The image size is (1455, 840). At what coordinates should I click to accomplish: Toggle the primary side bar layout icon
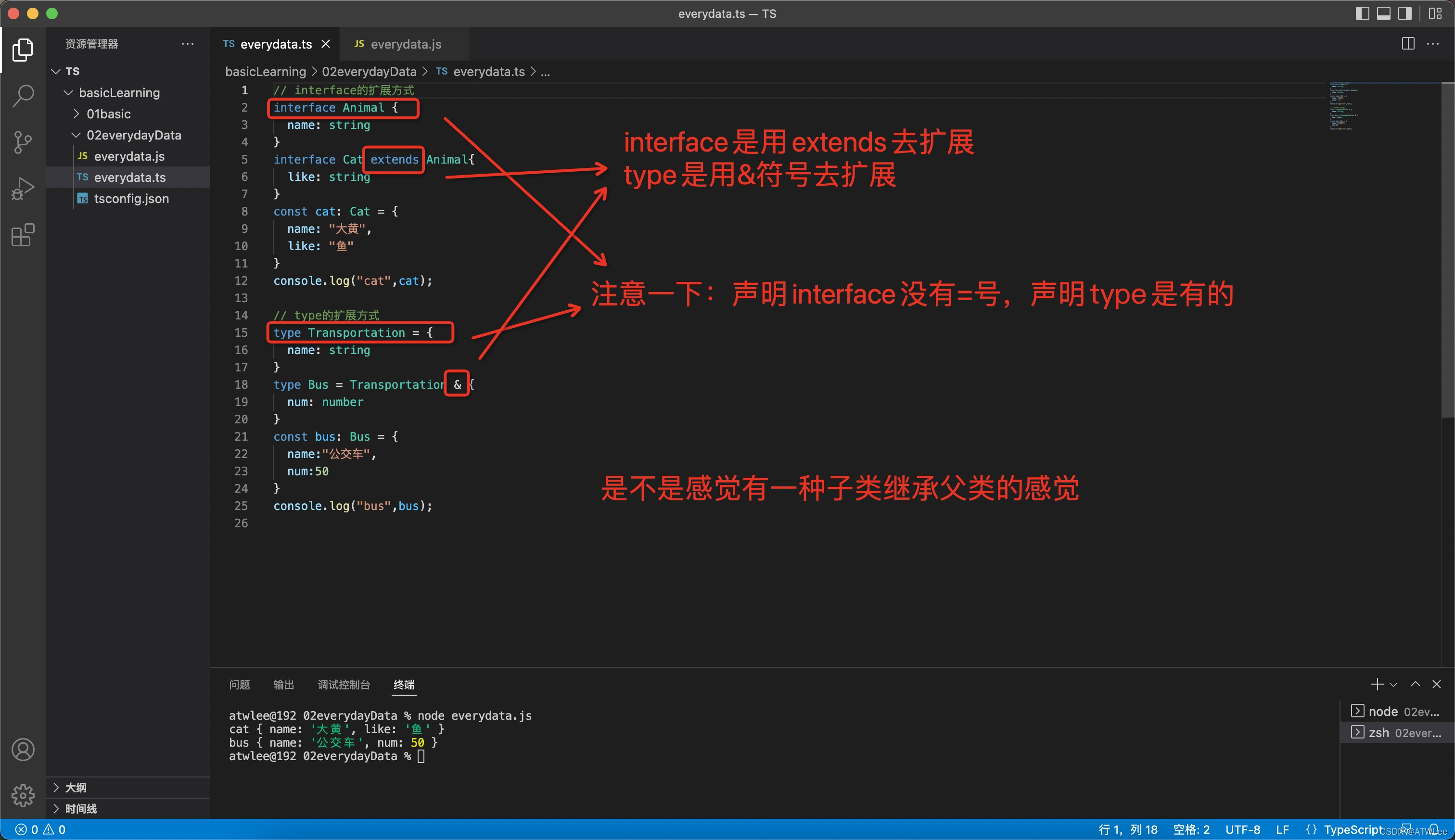[x=1362, y=13]
